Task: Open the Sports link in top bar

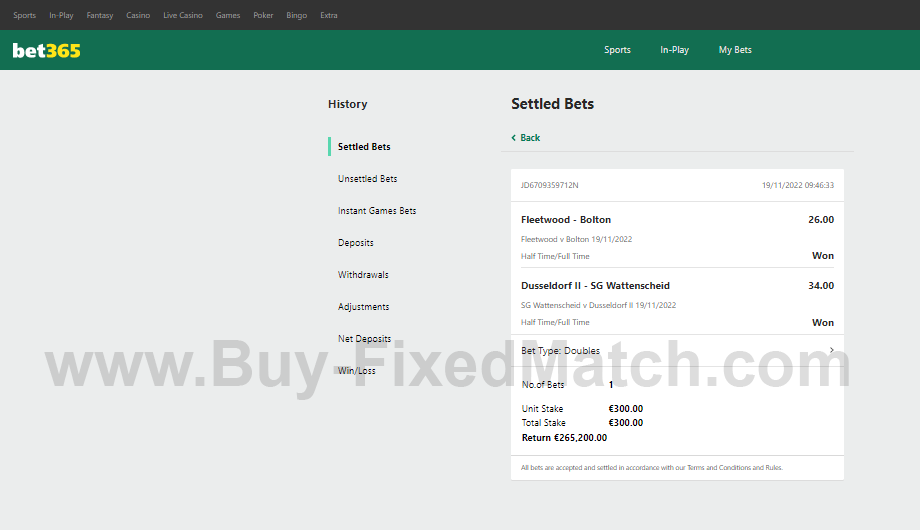Action: pyautogui.click(x=24, y=15)
